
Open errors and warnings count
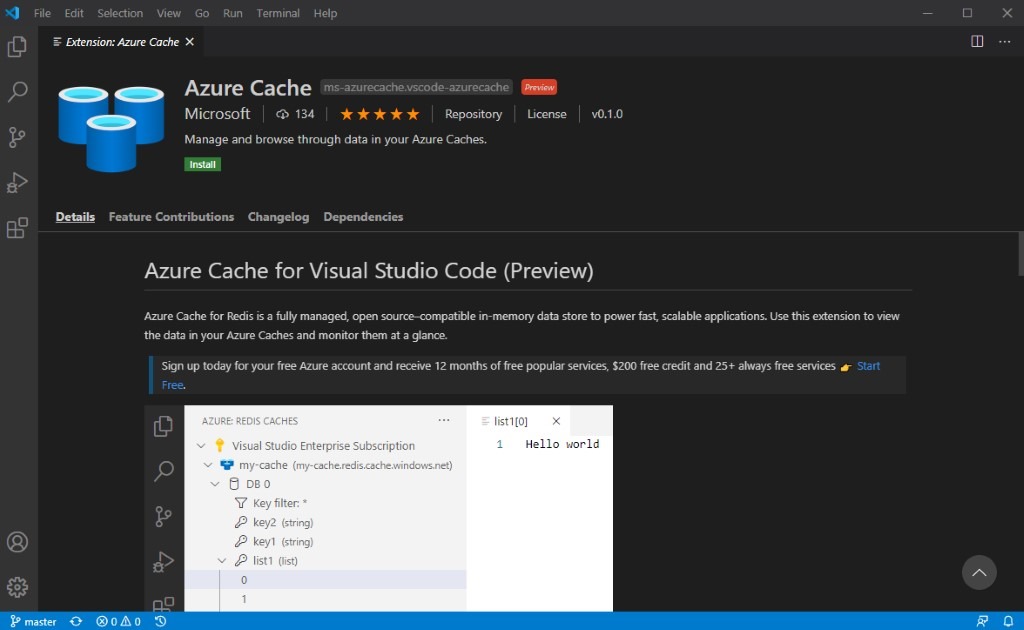point(118,622)
